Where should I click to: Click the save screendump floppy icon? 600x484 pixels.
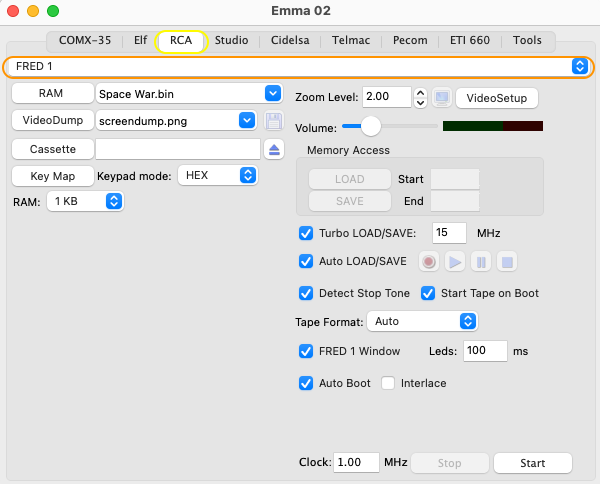click(275, 121)
